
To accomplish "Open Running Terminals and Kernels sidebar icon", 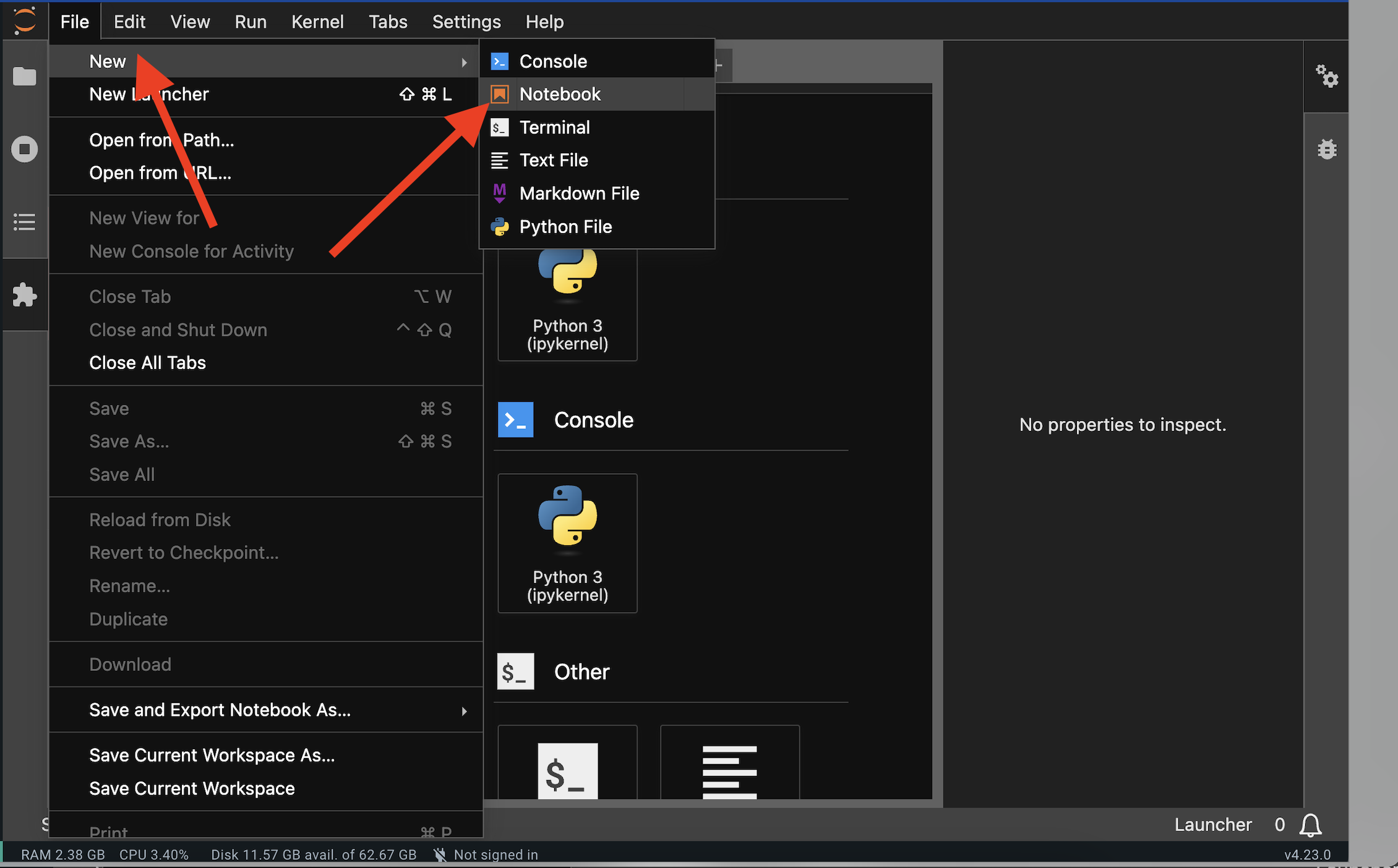I will pyautogui.click(x=25, y=149).
